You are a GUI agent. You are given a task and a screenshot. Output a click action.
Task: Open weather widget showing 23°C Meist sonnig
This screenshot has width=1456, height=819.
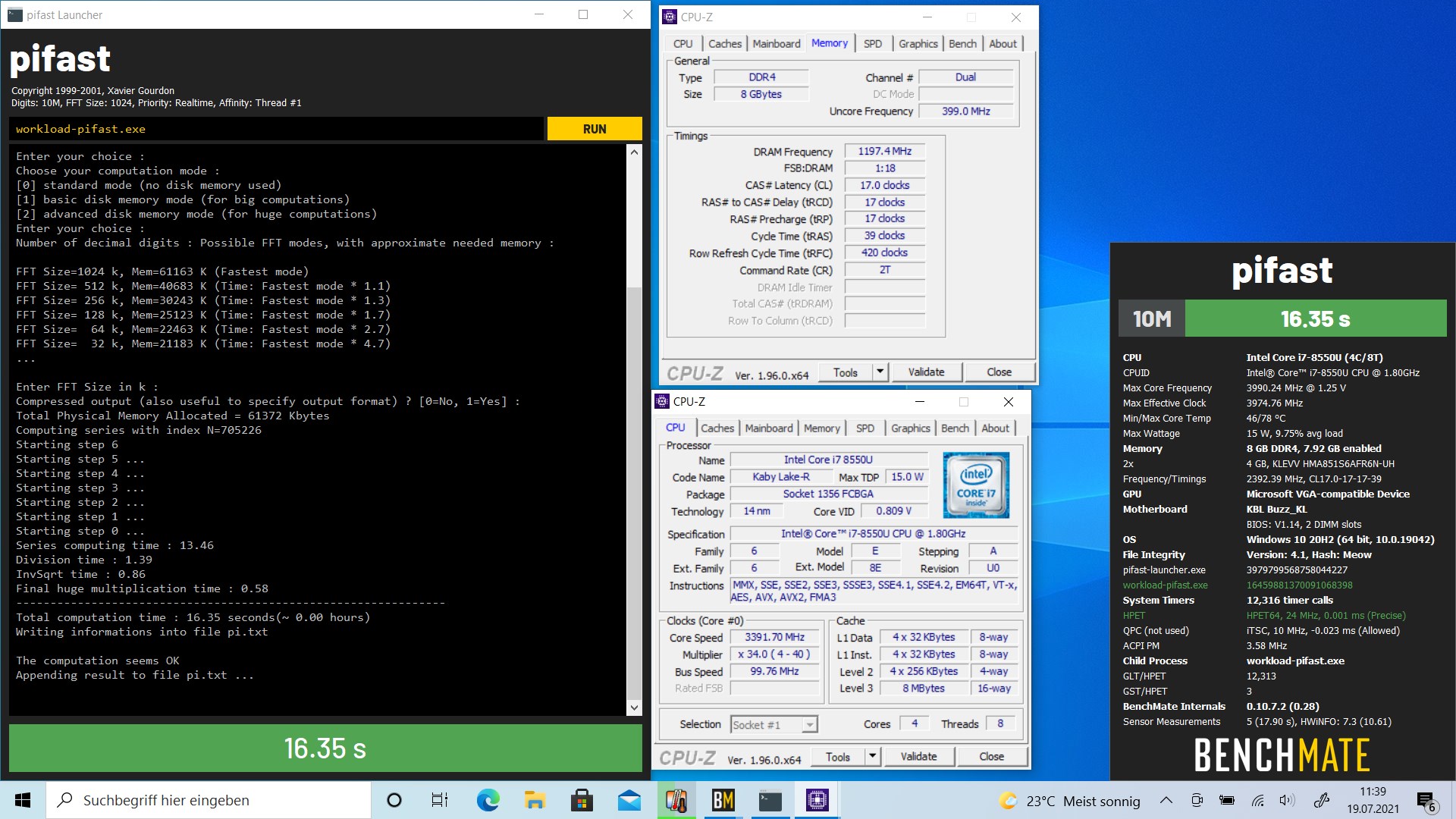coord(1069,801)
